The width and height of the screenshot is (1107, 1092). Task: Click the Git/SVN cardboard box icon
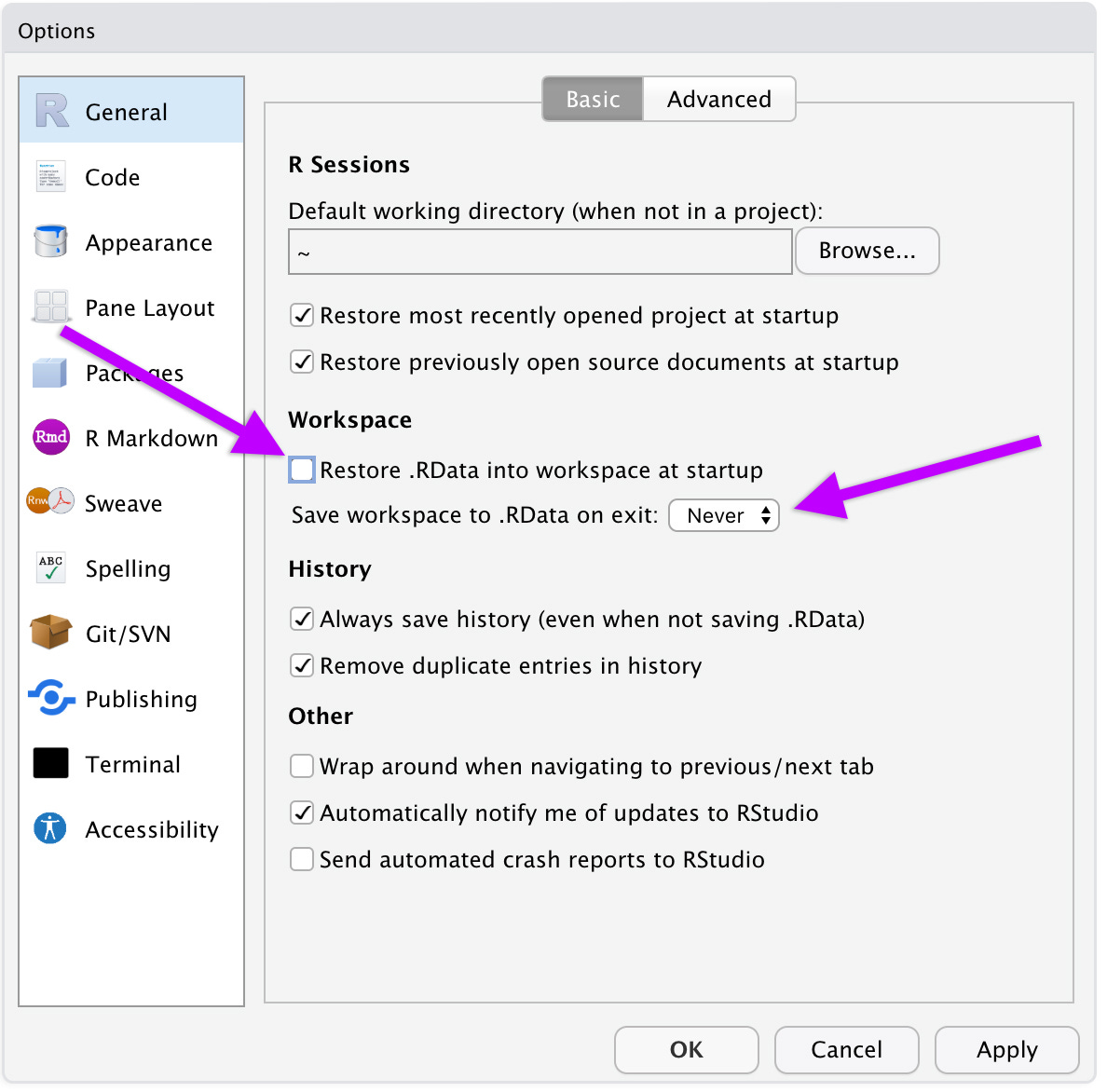coord(51,632)
